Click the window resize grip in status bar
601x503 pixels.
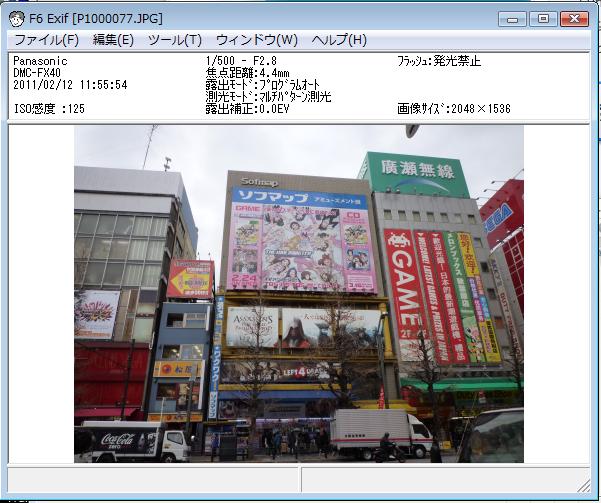[584, 486]
